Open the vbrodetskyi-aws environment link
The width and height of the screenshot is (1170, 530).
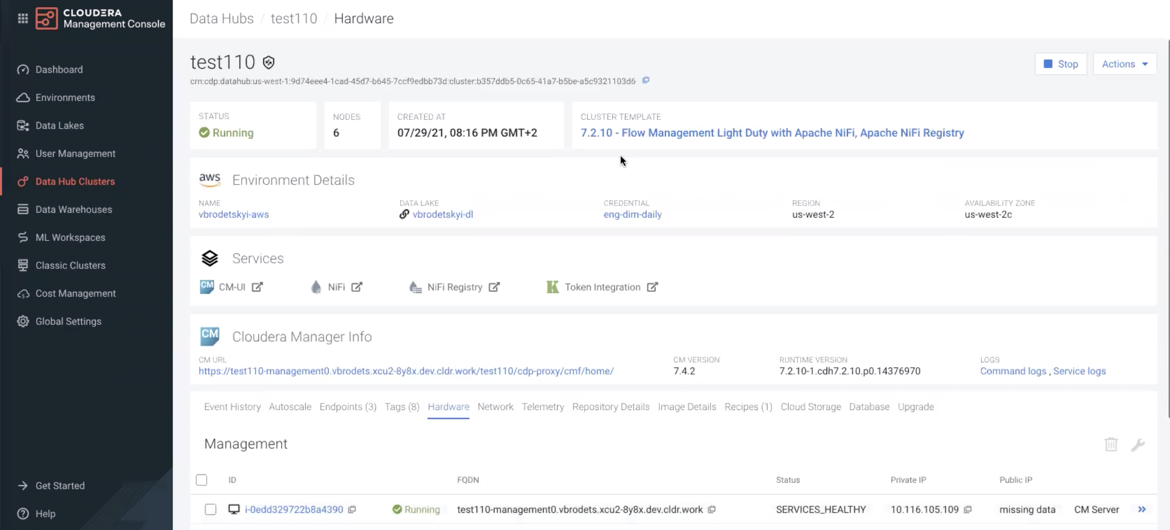point(233,214)
